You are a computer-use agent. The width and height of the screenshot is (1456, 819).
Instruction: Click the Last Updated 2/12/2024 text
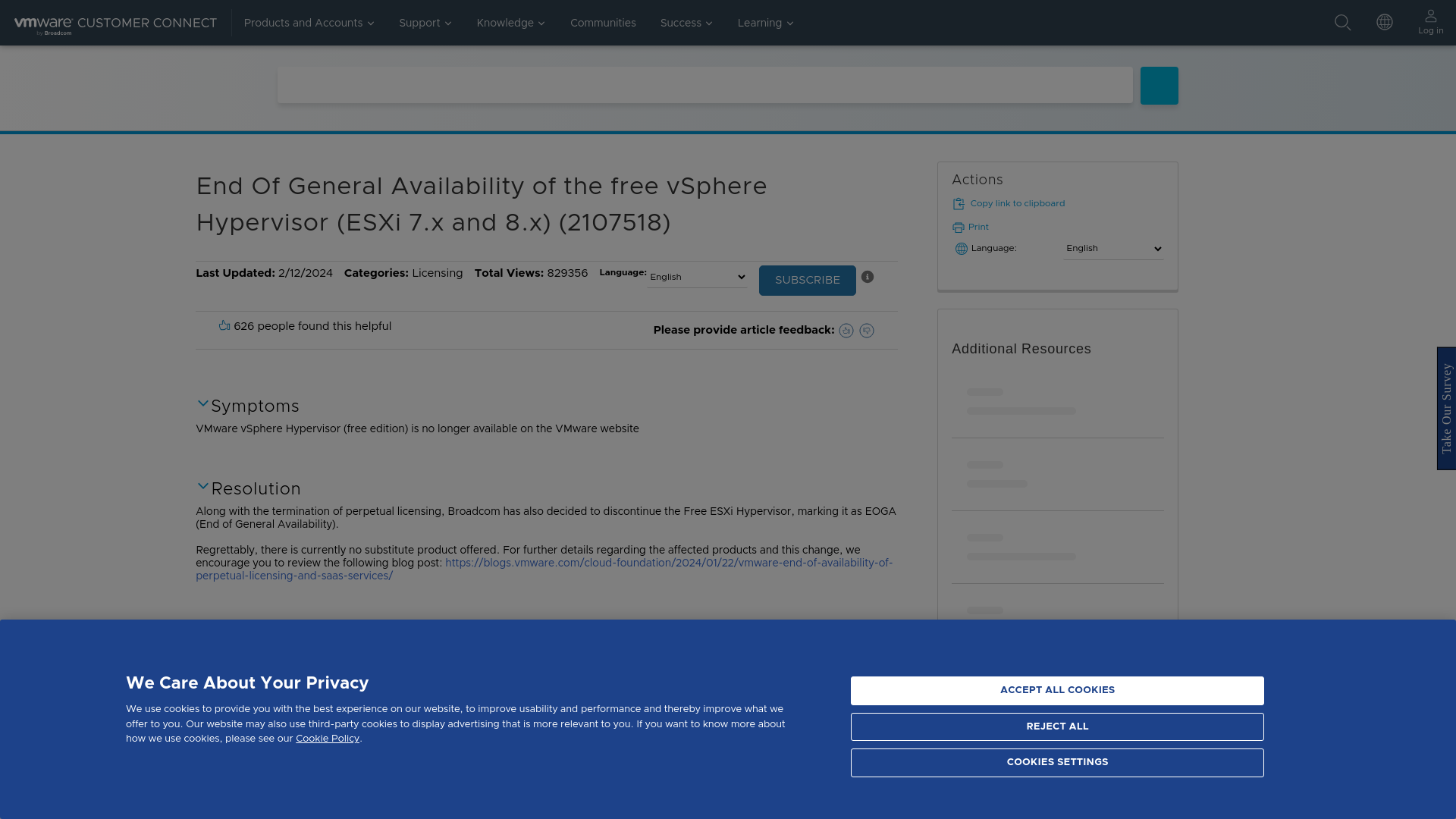point(264,274)
